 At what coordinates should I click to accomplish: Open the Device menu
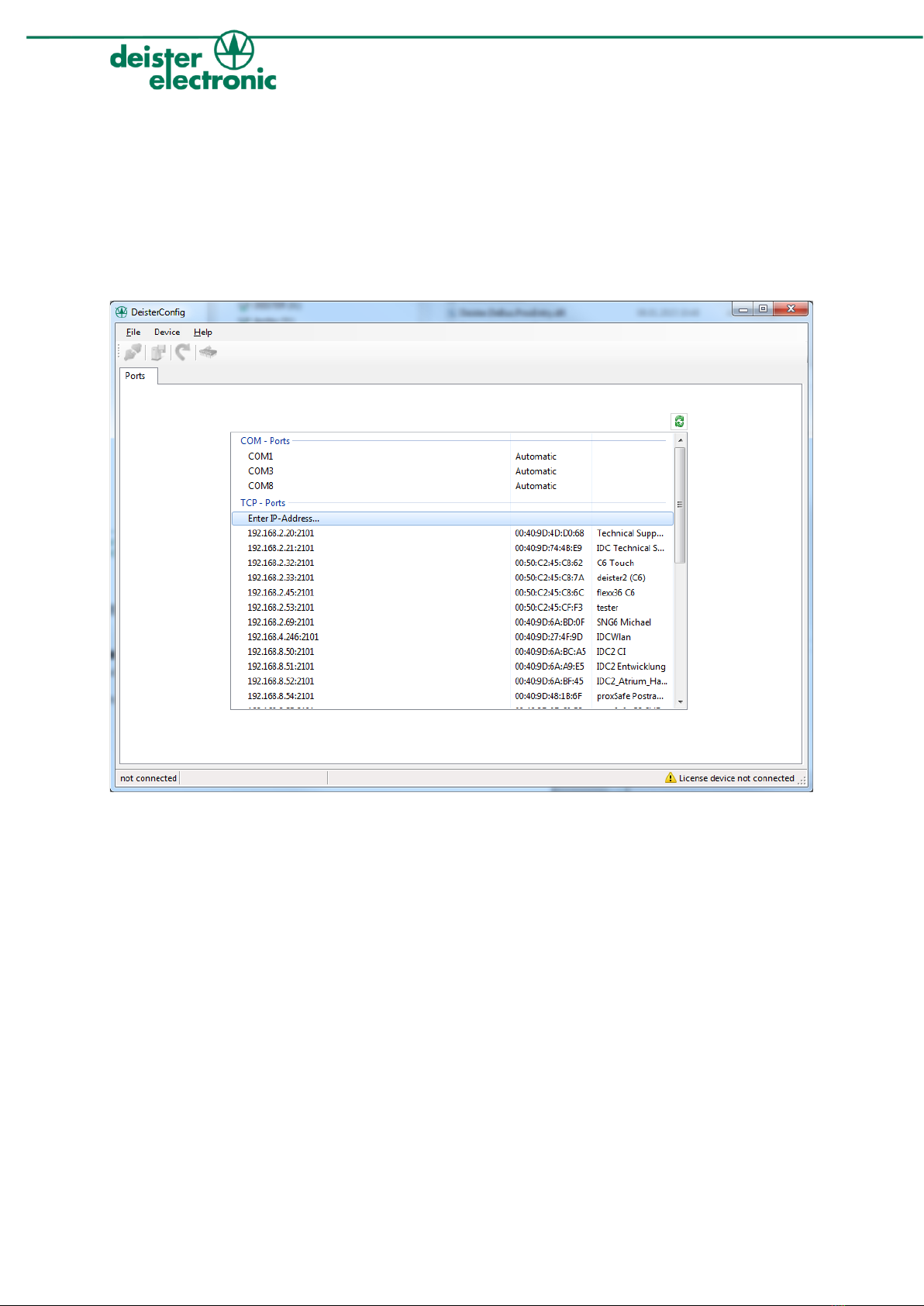click(167, 332)
